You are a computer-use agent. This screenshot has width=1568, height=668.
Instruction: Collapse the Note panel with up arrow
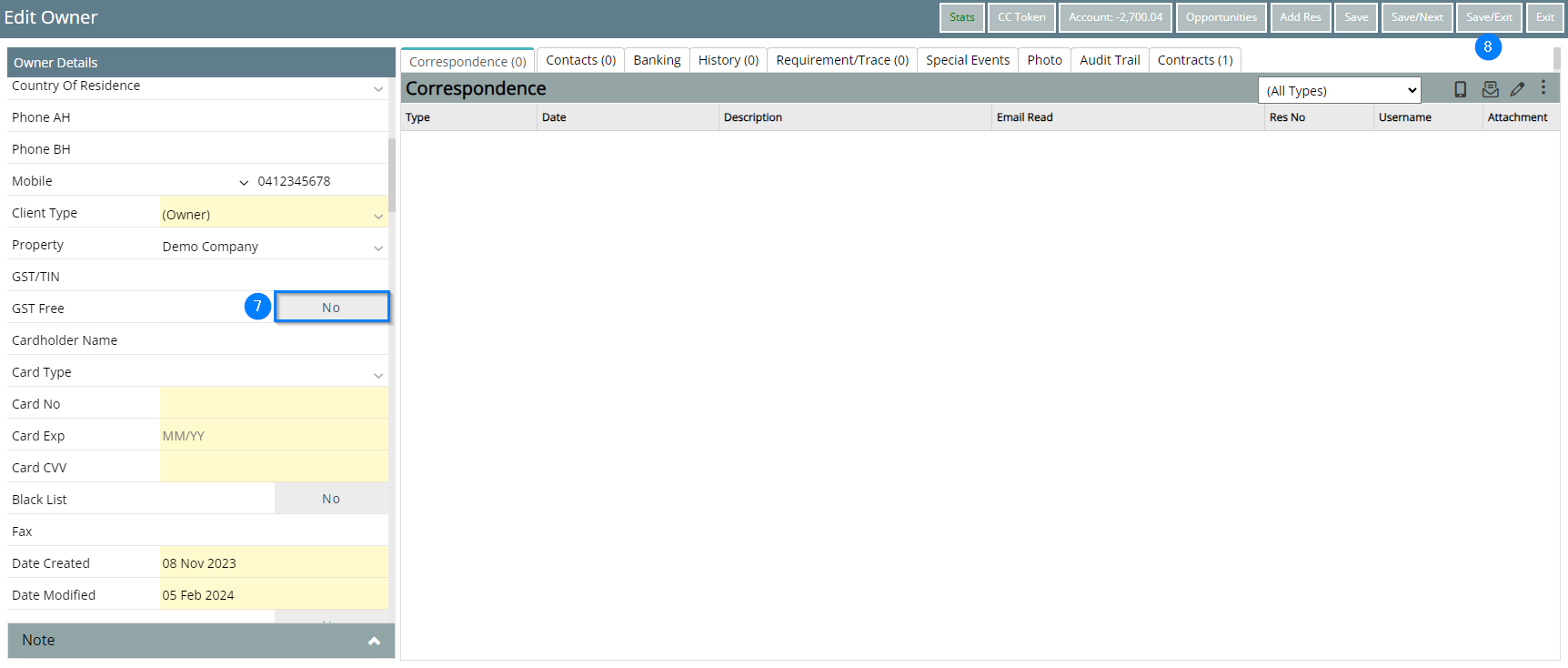pyautogui.click(x=374, y=641)
